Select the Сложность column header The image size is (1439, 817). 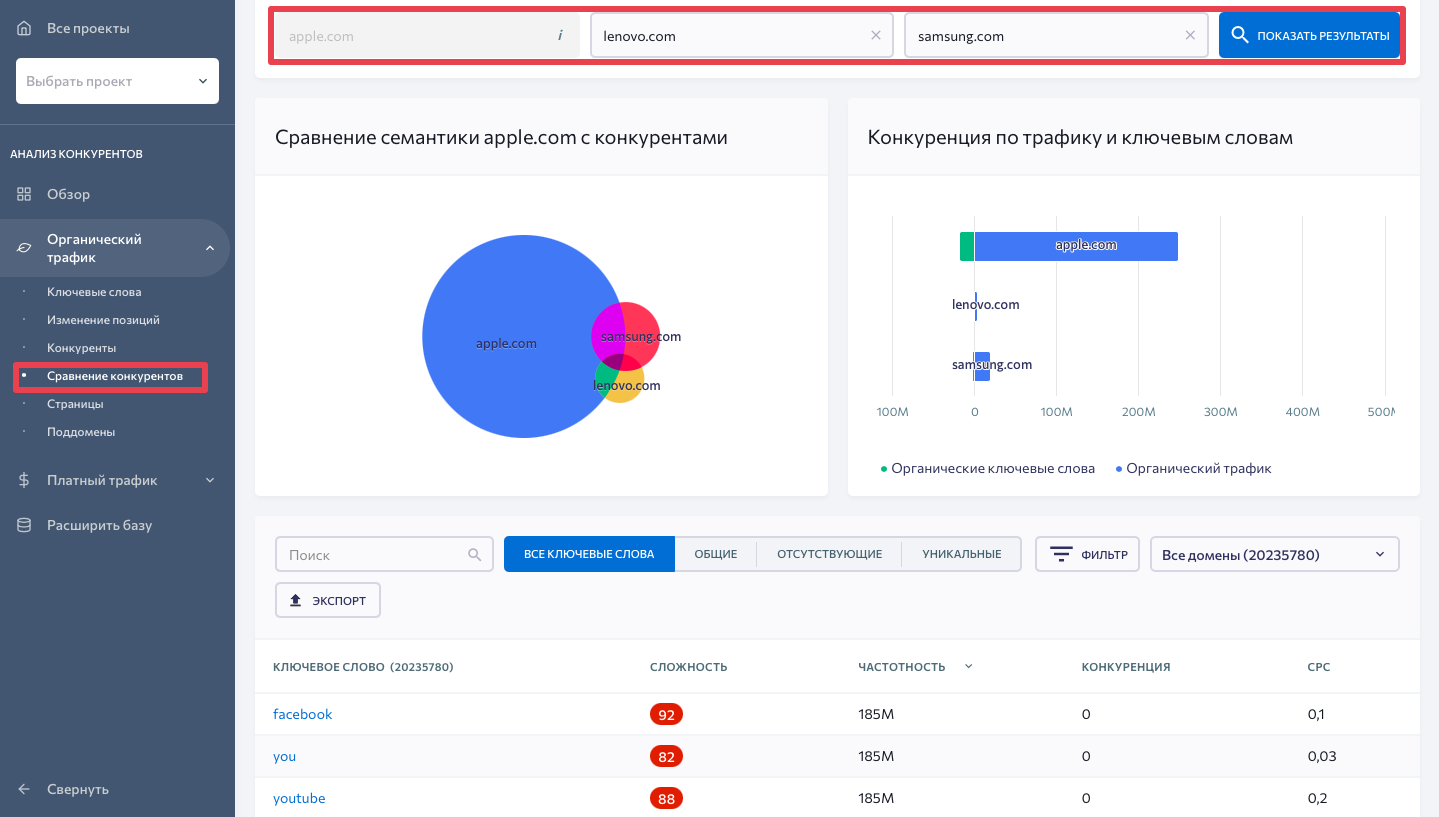click(688, 666)
